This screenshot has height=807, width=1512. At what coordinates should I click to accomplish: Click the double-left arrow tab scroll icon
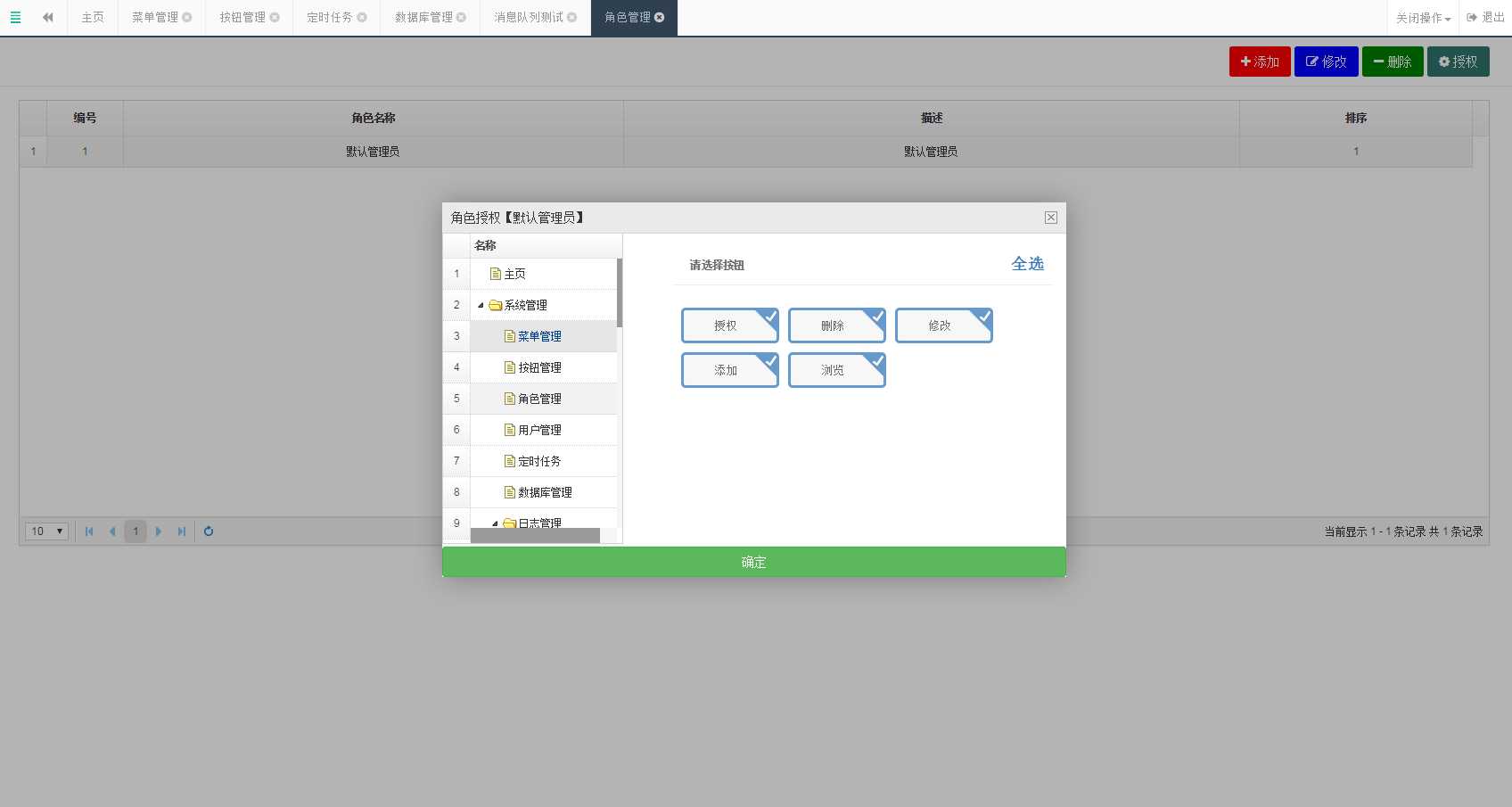tap(48, 17)
